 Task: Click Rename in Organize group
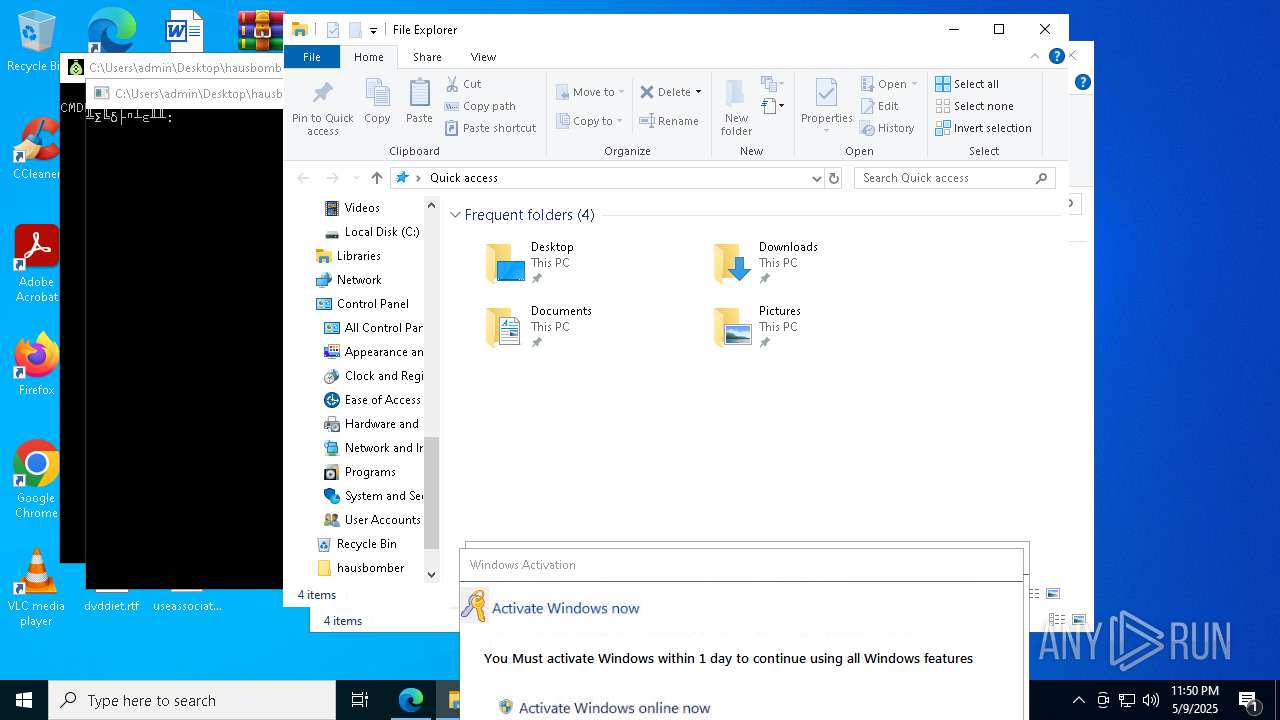click(x=669, y=121)
